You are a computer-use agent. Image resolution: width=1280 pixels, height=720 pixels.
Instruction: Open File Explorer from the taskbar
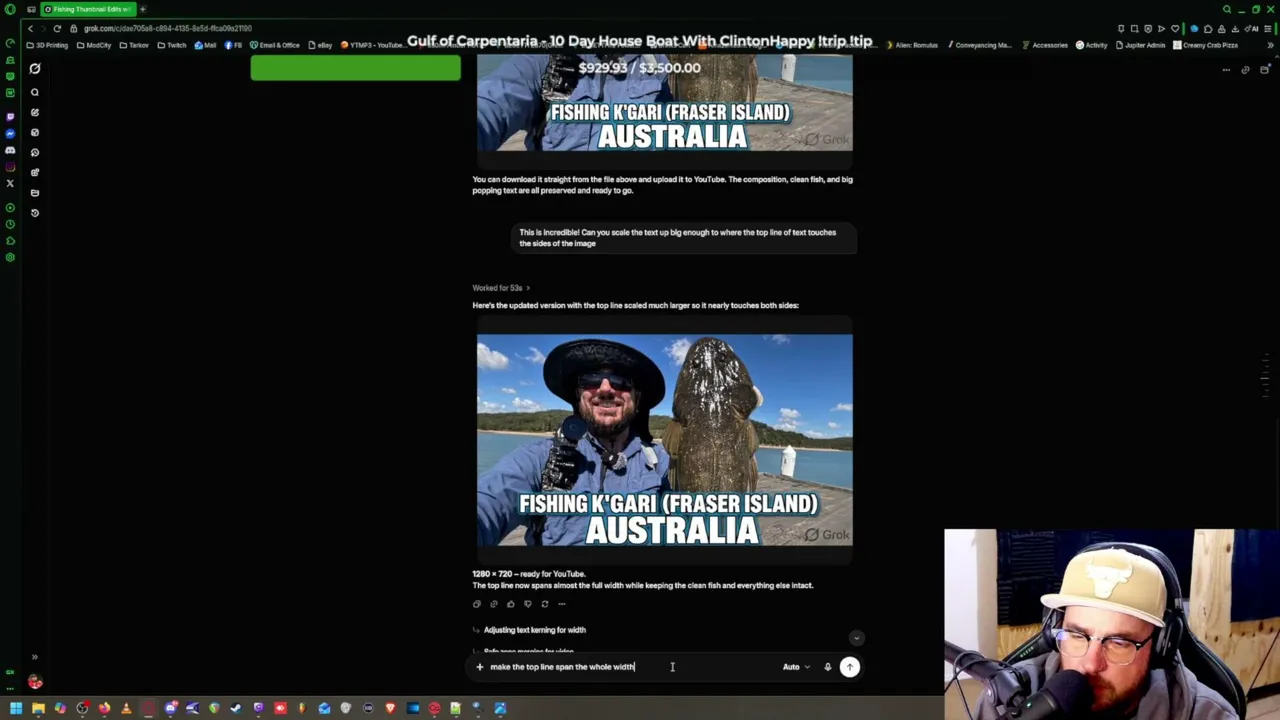click(x=38, y=709)
